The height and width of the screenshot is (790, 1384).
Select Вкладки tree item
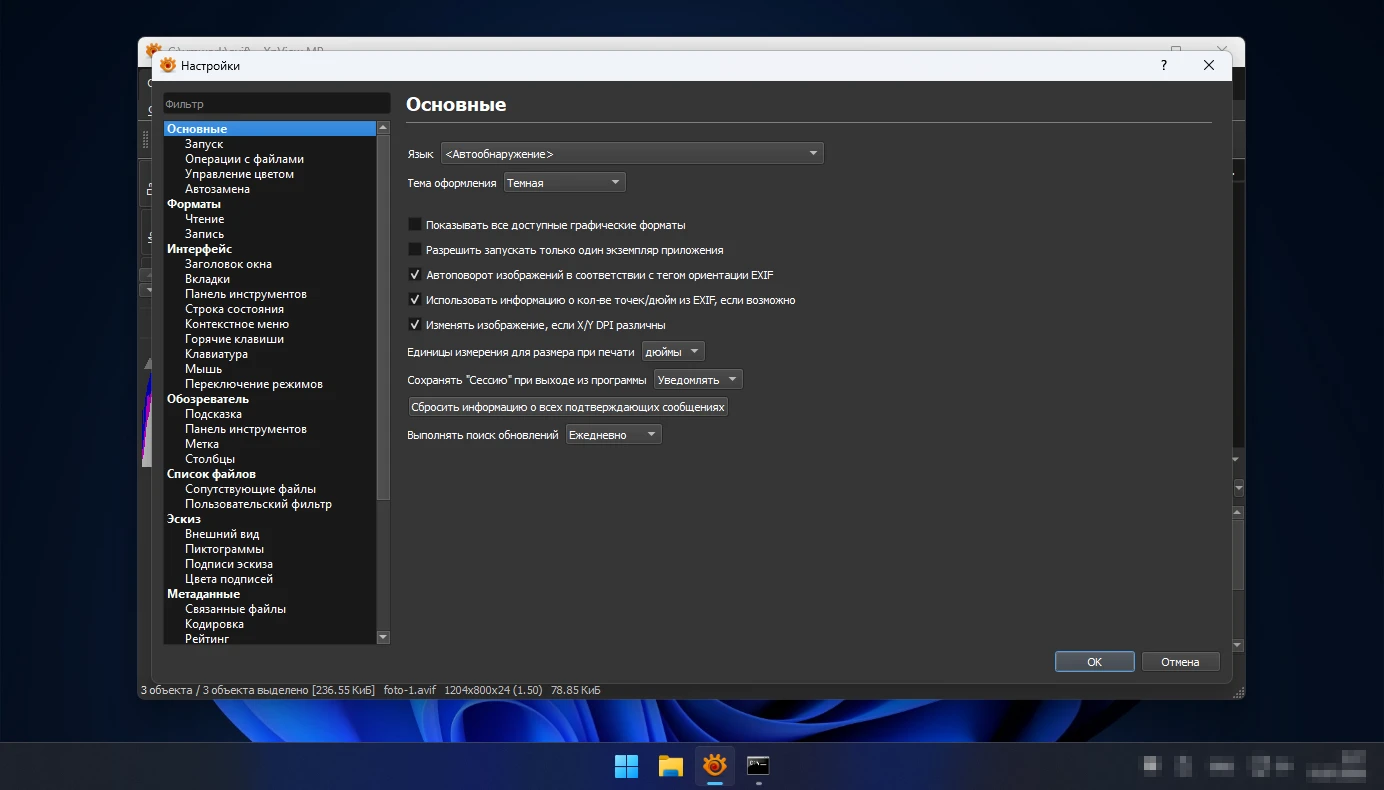tap(207, 279)
